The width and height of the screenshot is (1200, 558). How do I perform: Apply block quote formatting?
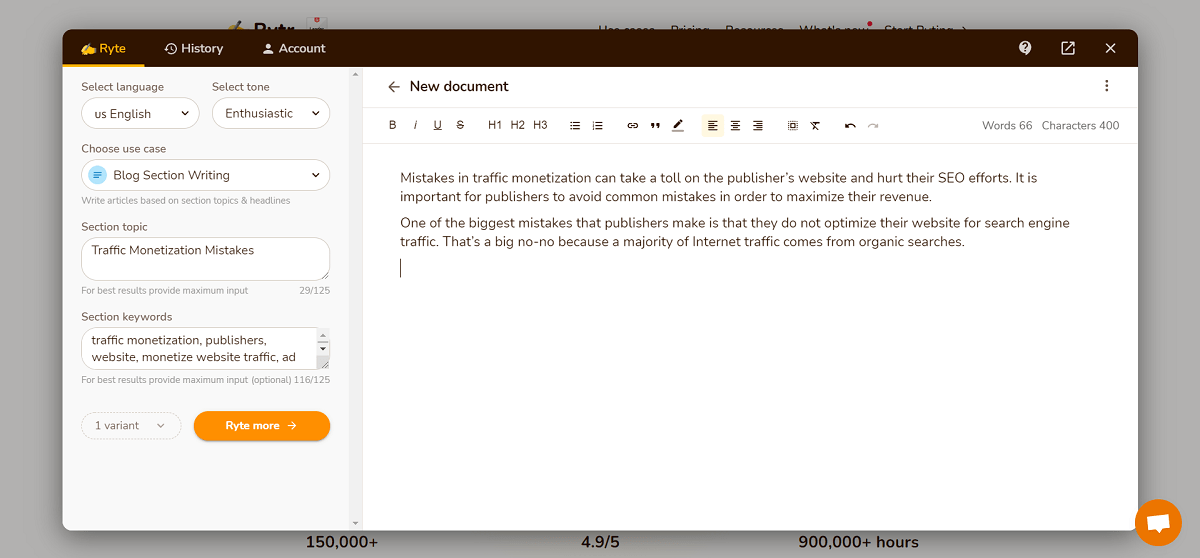click(655, 125)
